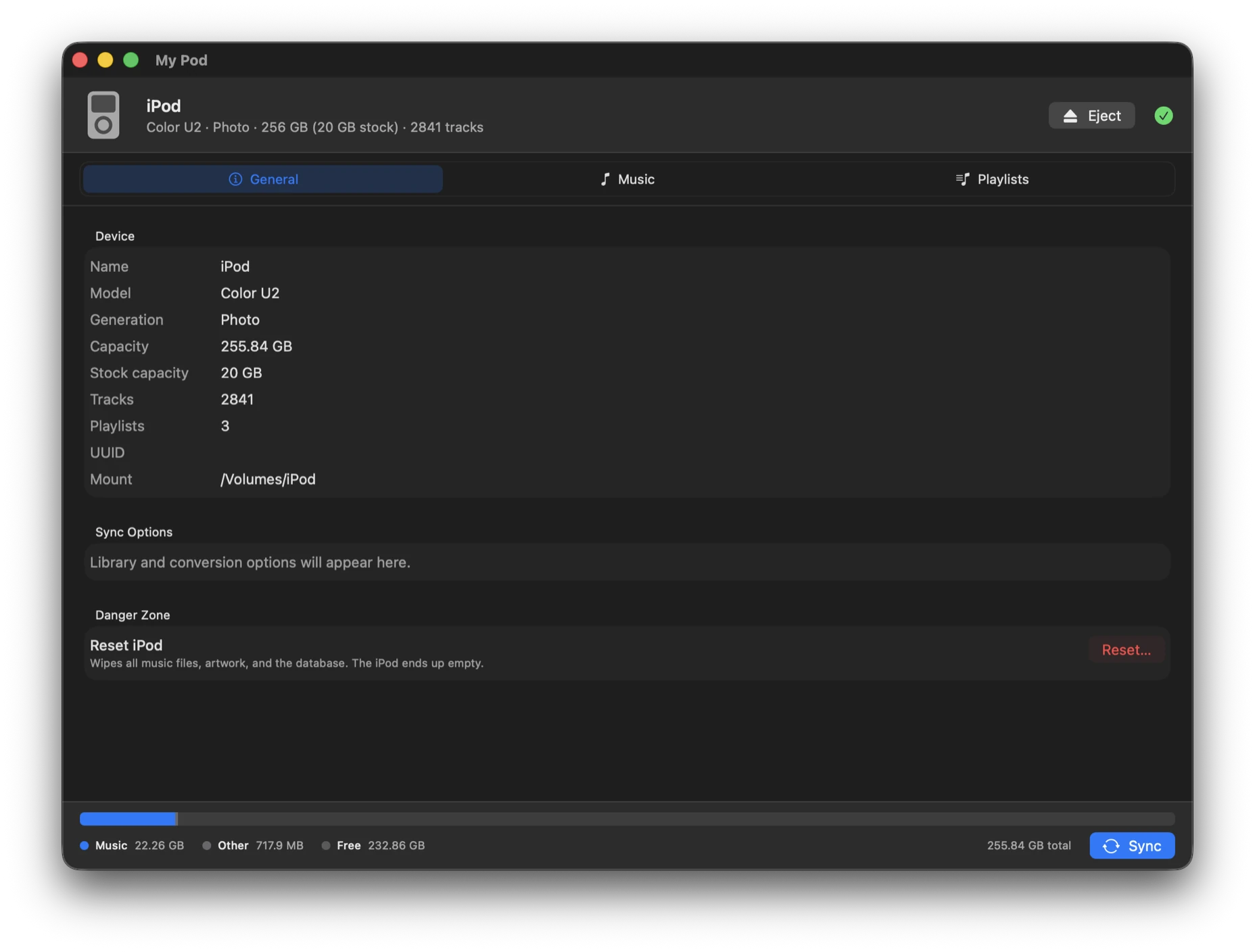1255x952 pixels.
Task: Click the UUID field label
Action: pyautogui.click(x=107, y=452)
